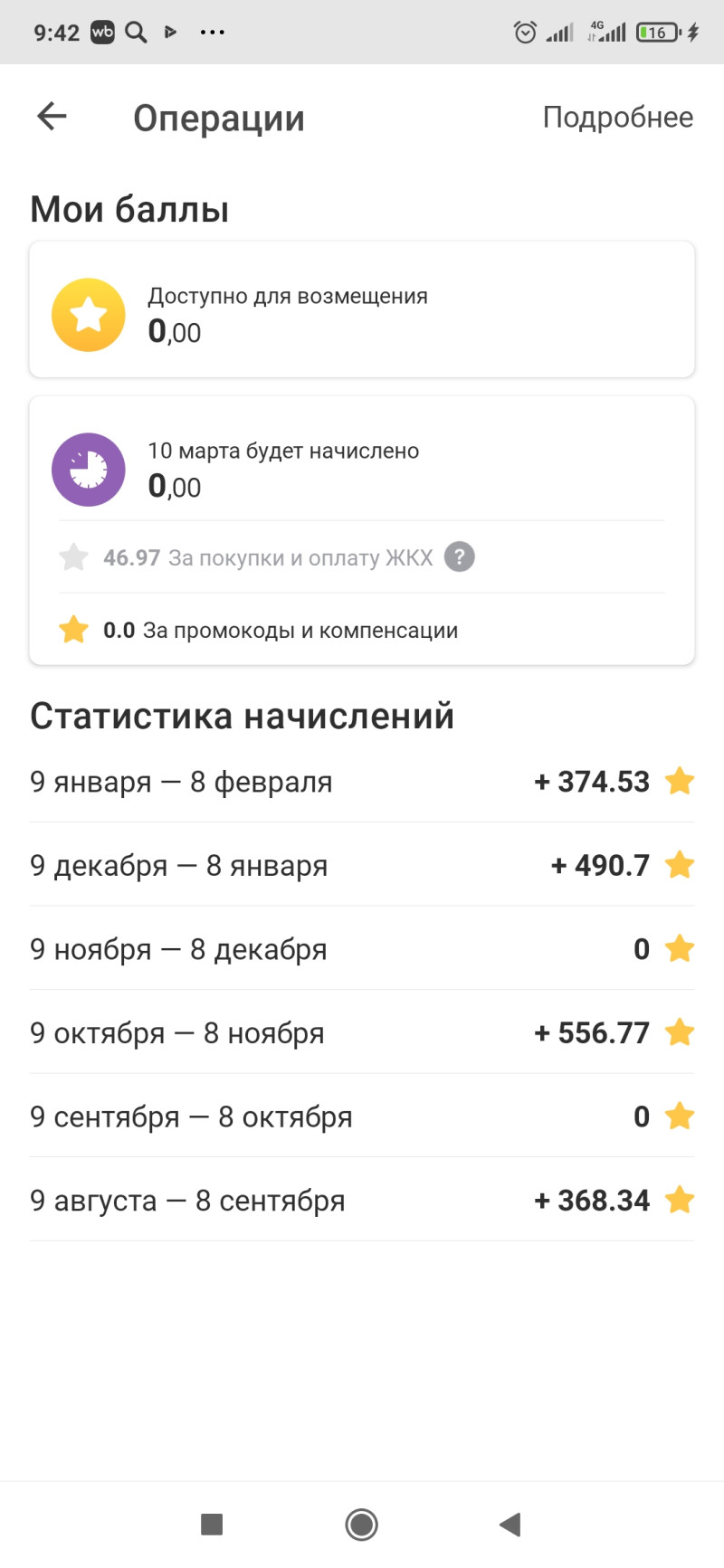This screenshot has width=724, height=1568.
Task: Select 9 января — 8 февраля period
Action: pyautogui.click(x=181, y=782)
